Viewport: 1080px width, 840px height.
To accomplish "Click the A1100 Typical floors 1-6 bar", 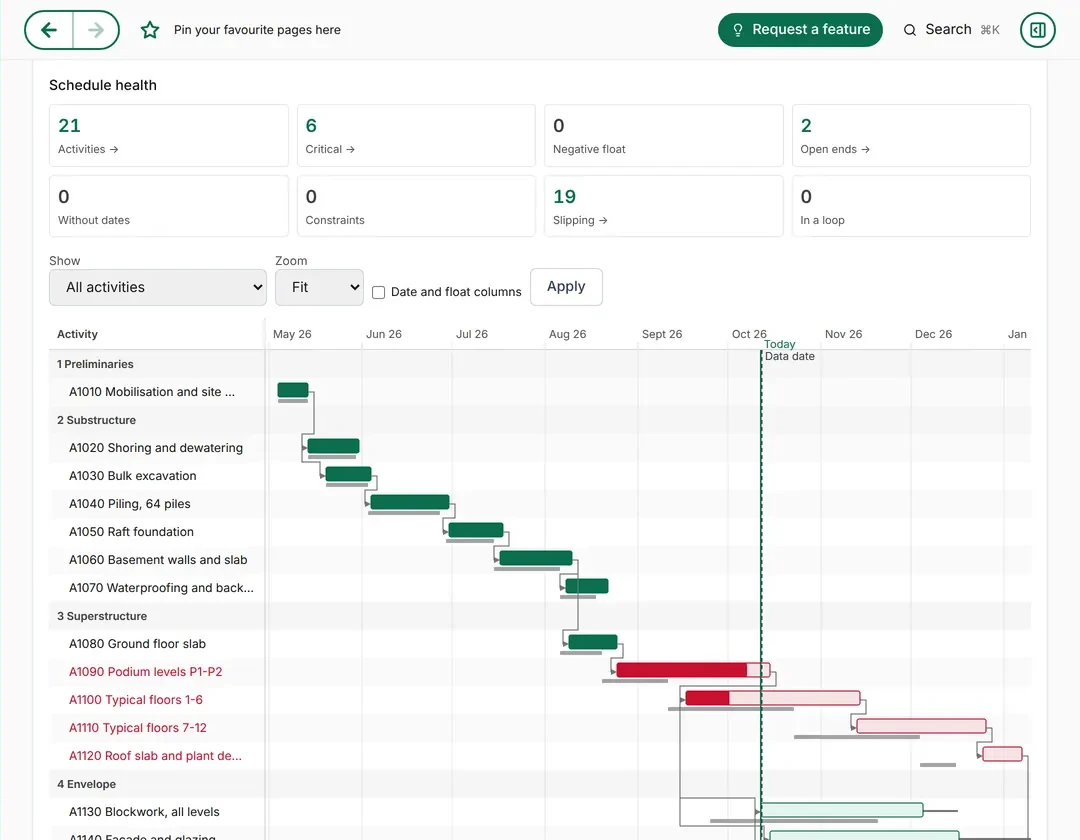I will click(x=773, y=698).
